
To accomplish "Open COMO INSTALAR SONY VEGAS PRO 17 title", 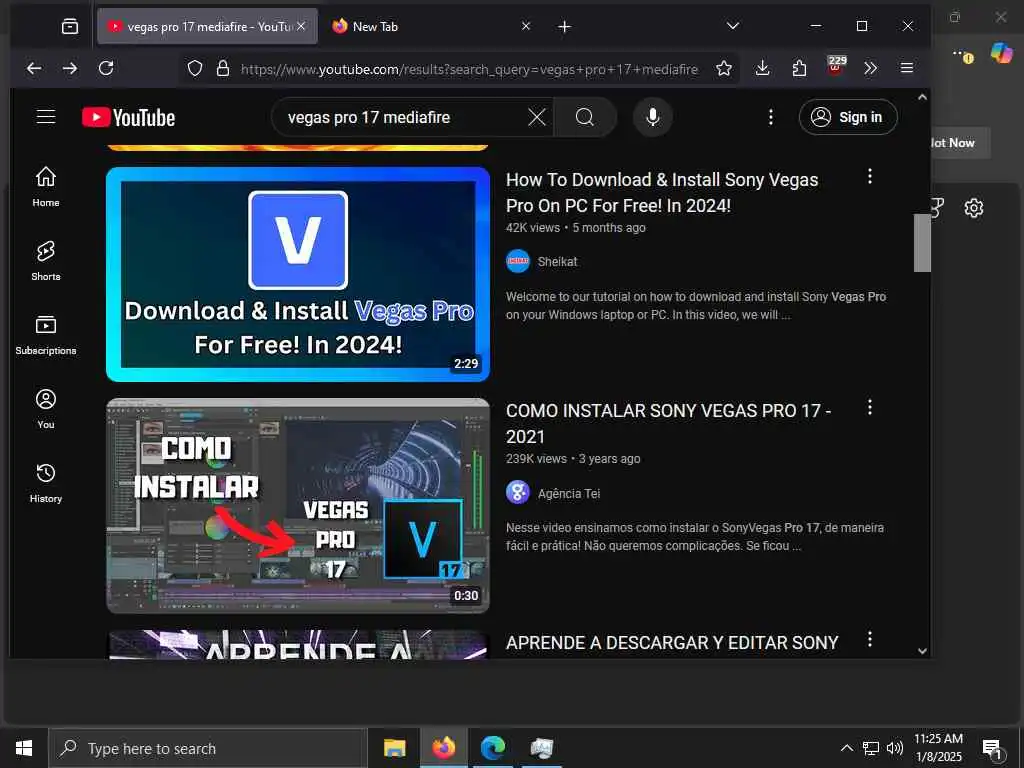I will [668, 424].
